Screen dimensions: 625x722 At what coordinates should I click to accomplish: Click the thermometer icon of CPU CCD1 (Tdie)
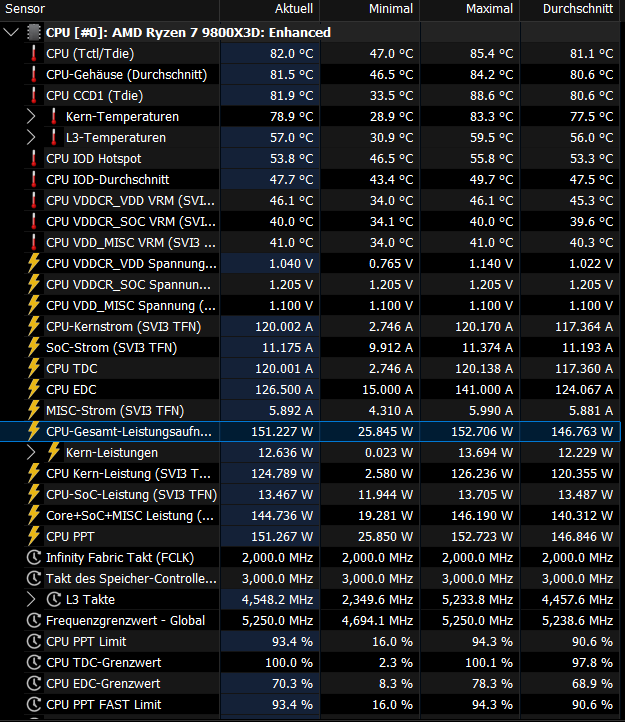click(x=34, y=95)
